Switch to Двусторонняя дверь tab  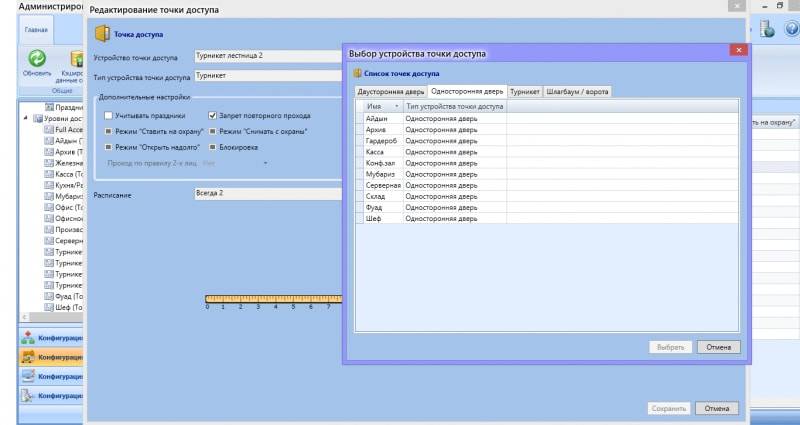[x=391, y=92]
